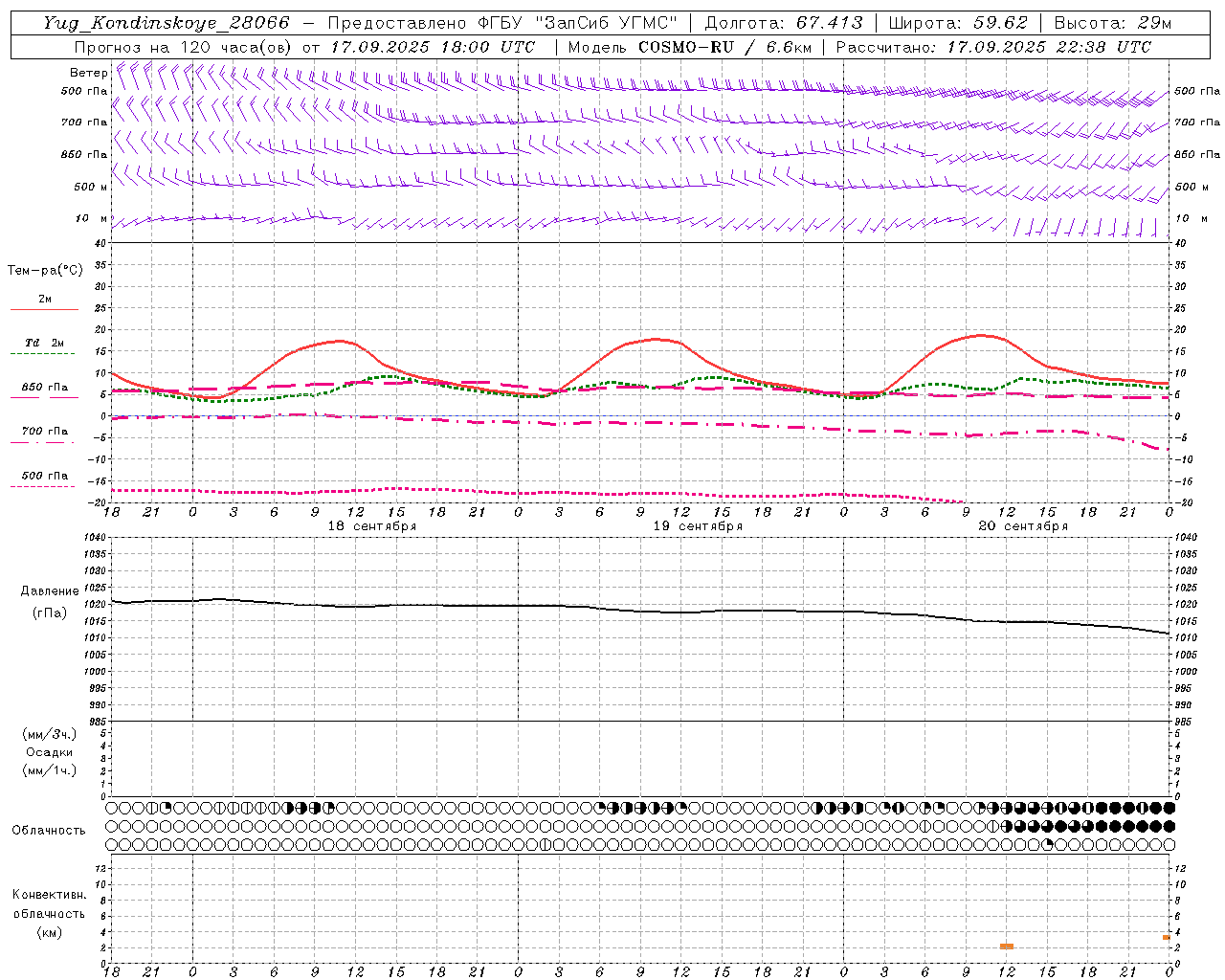Click the black pressure curve at its right end
The width and height of the screenshot is (1225, 980).
1167,633
